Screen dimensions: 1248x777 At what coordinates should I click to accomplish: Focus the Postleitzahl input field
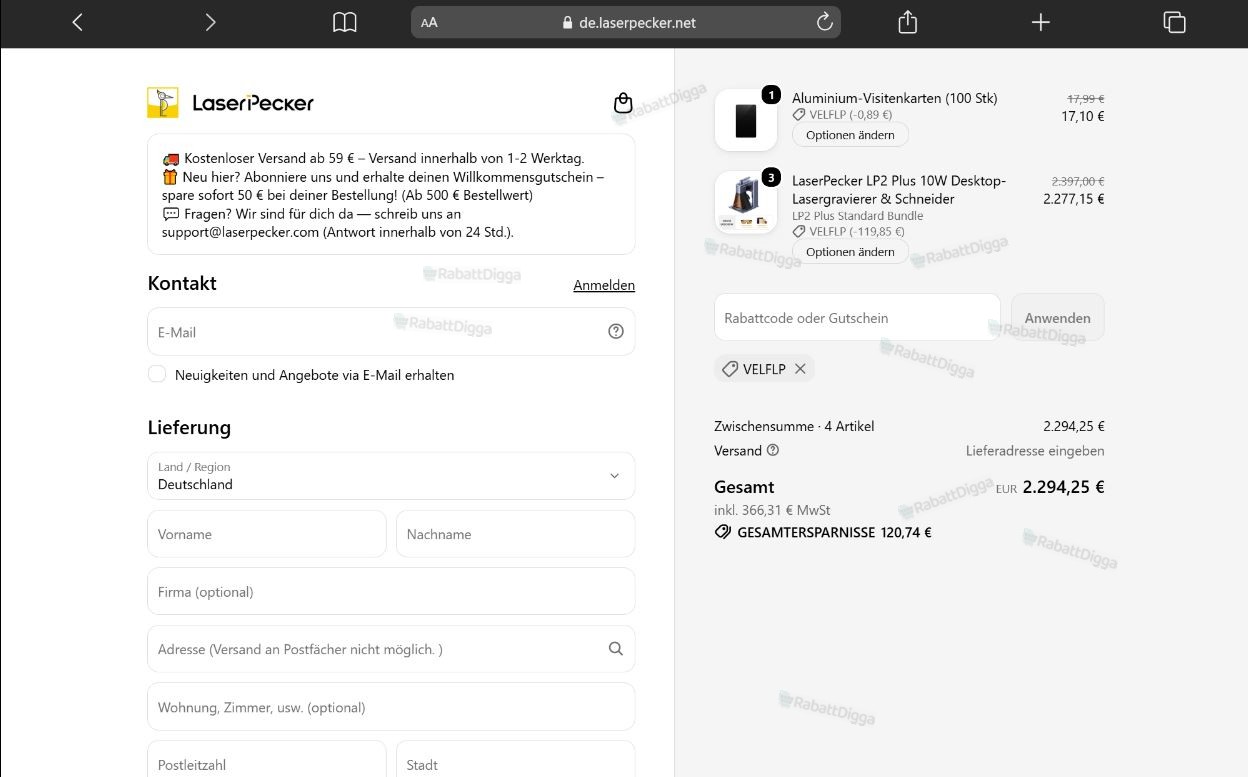pos(266,760)
